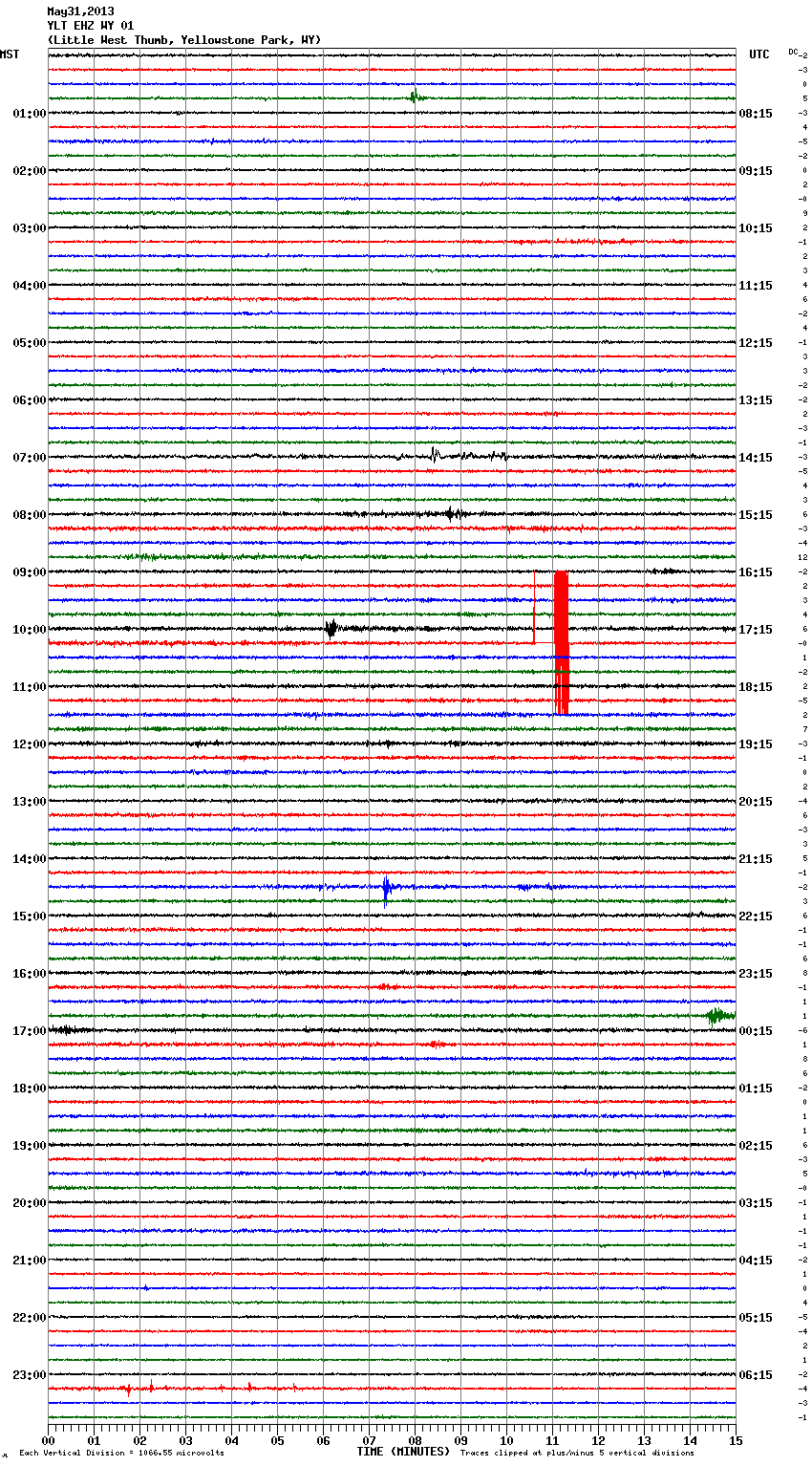Pick the "16:15" UTC time label
The height and width of the screenshot is (1466, 812).
(756, 572)
